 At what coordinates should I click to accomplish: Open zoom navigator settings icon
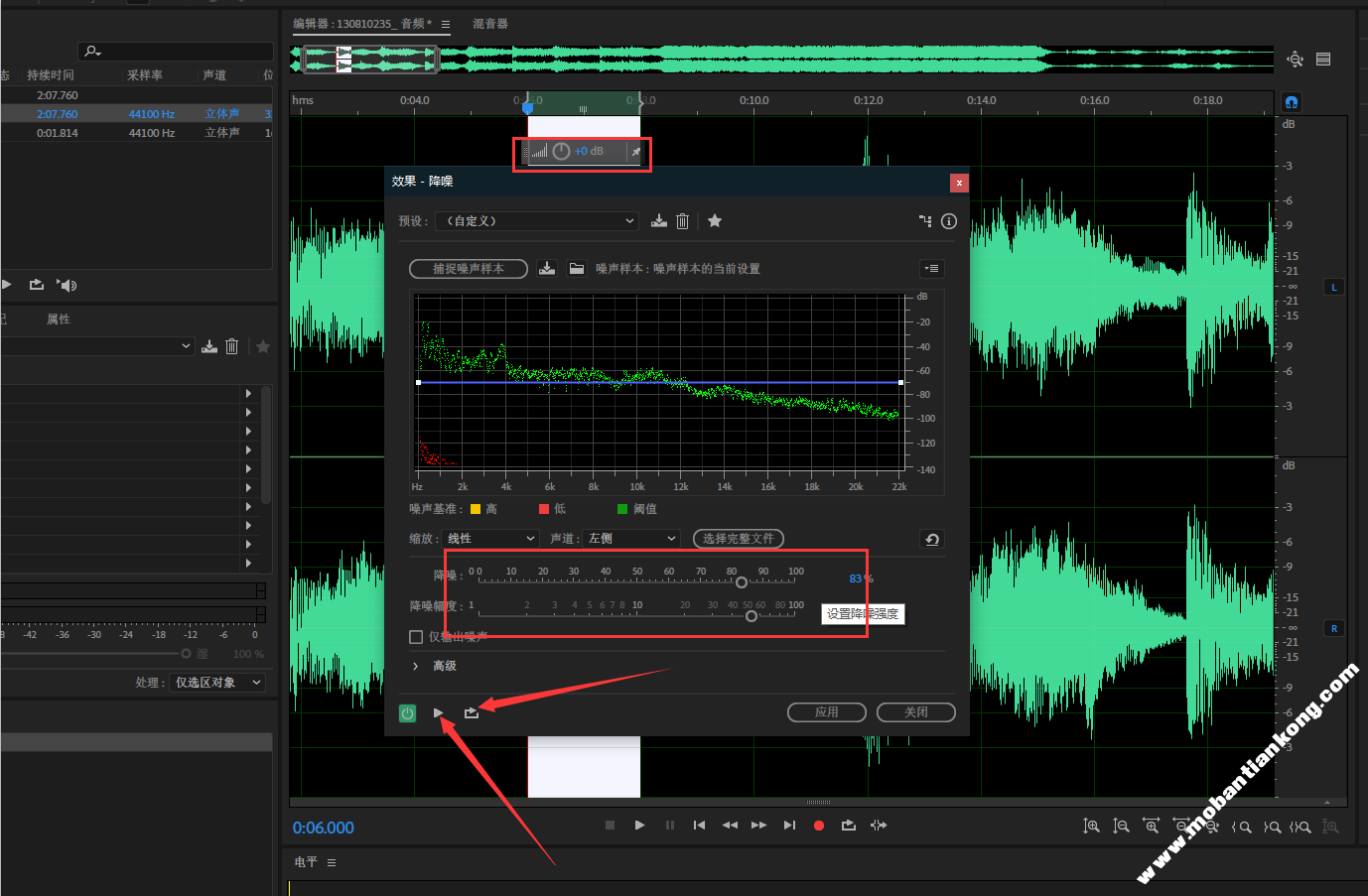tap(1295, 60)
